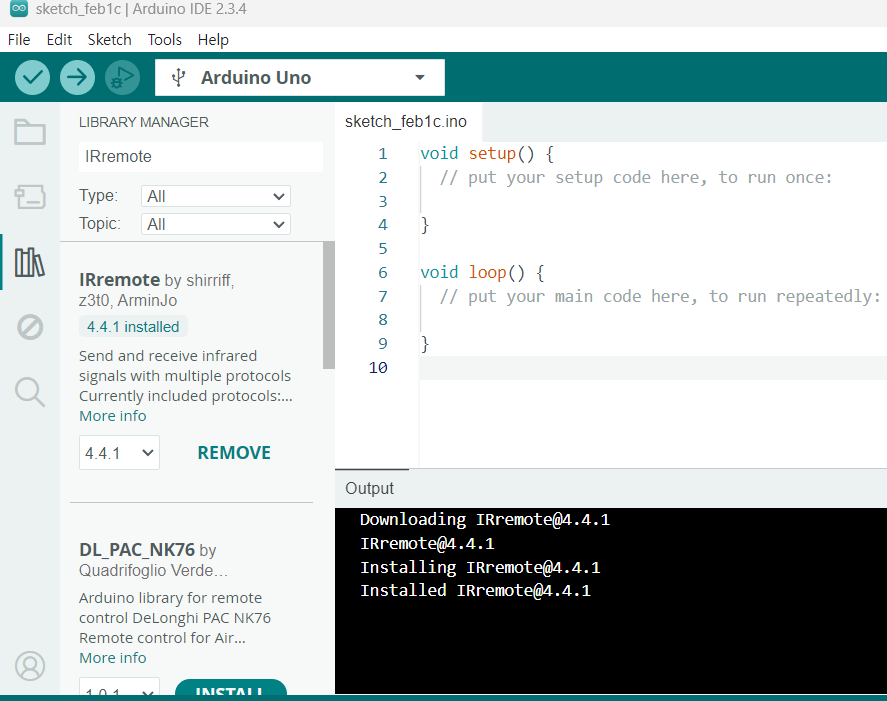Click the setup code comment on line 2
This screenshot has height=701, width=887.
pos(636,178)
